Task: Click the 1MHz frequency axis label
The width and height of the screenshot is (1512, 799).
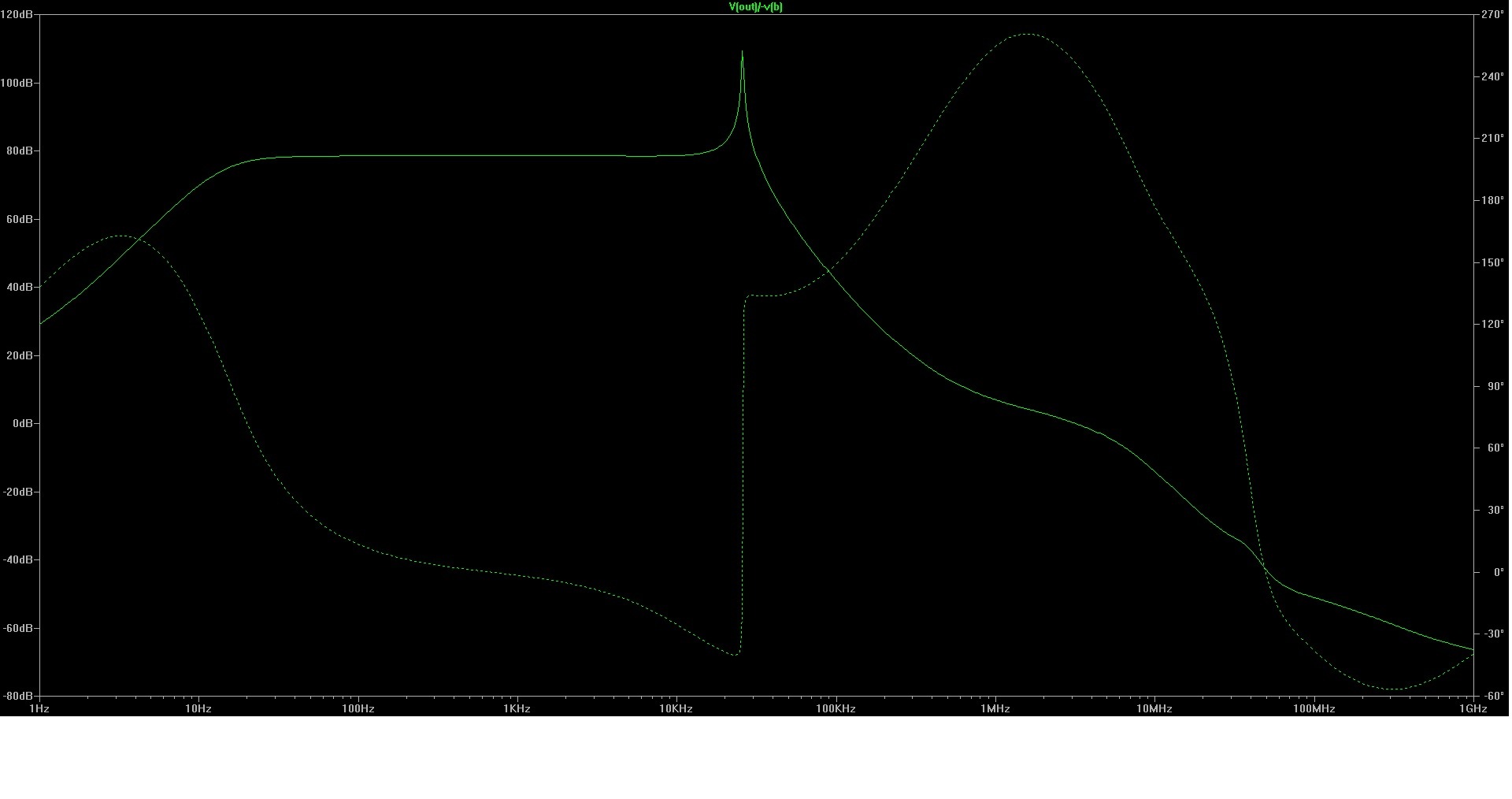Action: (x=995, y=709)
